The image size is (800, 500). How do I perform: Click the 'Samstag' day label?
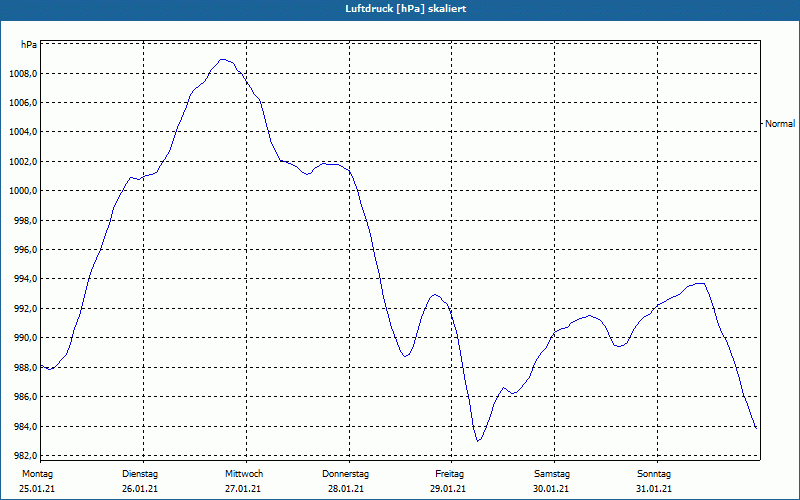(552, 474)
